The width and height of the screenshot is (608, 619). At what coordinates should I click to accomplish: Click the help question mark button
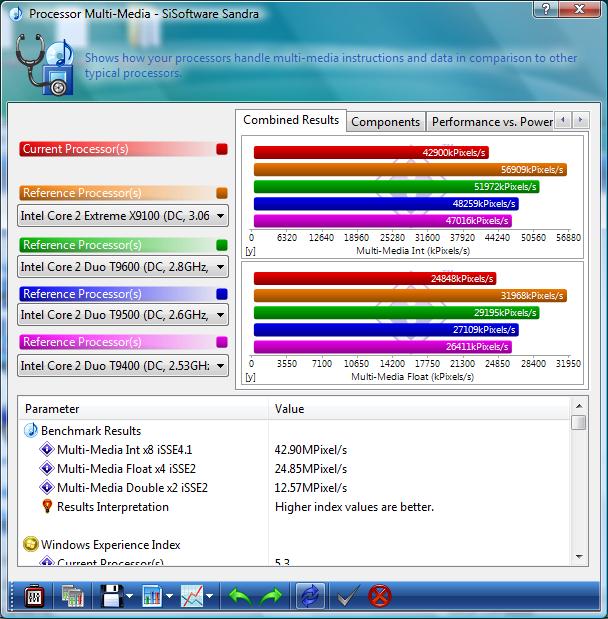click(x=546, y=9)
